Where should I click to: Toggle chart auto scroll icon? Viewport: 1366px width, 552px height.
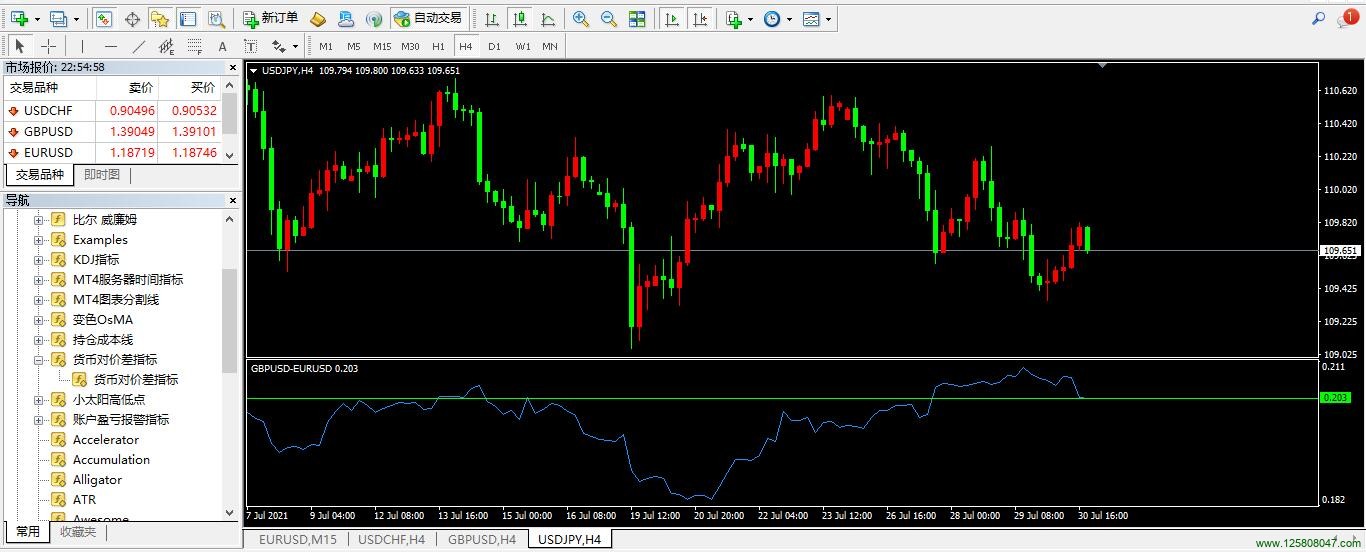[x=672, y=18]
